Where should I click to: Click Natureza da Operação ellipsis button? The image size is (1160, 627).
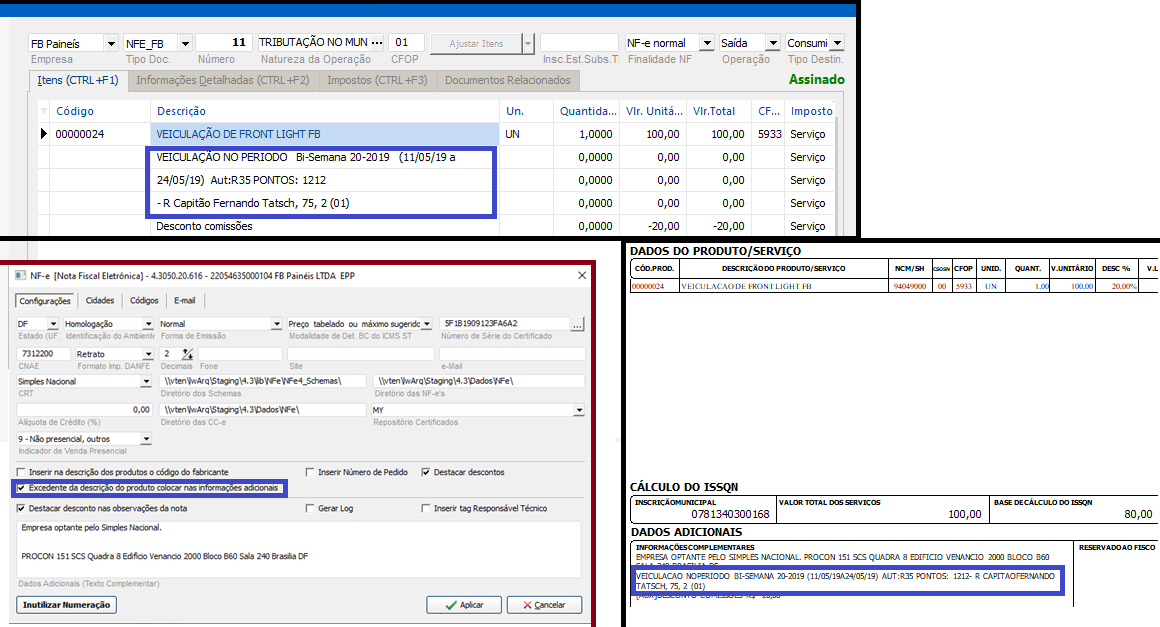[377, 43]
